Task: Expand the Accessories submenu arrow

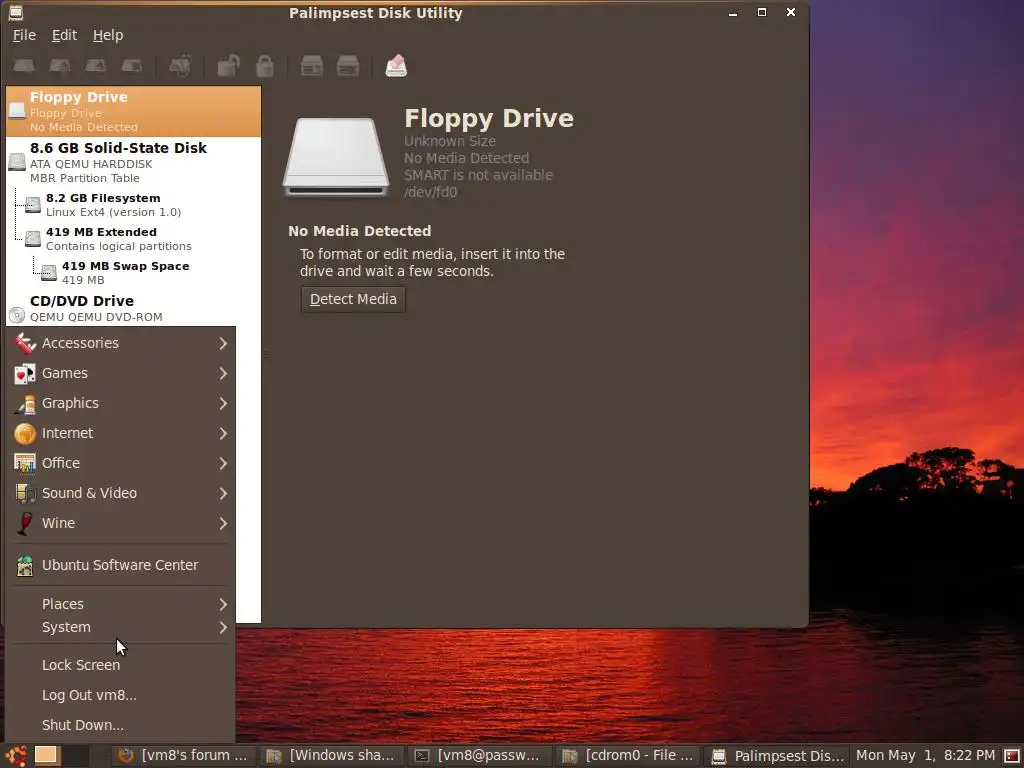Action: 223,344
